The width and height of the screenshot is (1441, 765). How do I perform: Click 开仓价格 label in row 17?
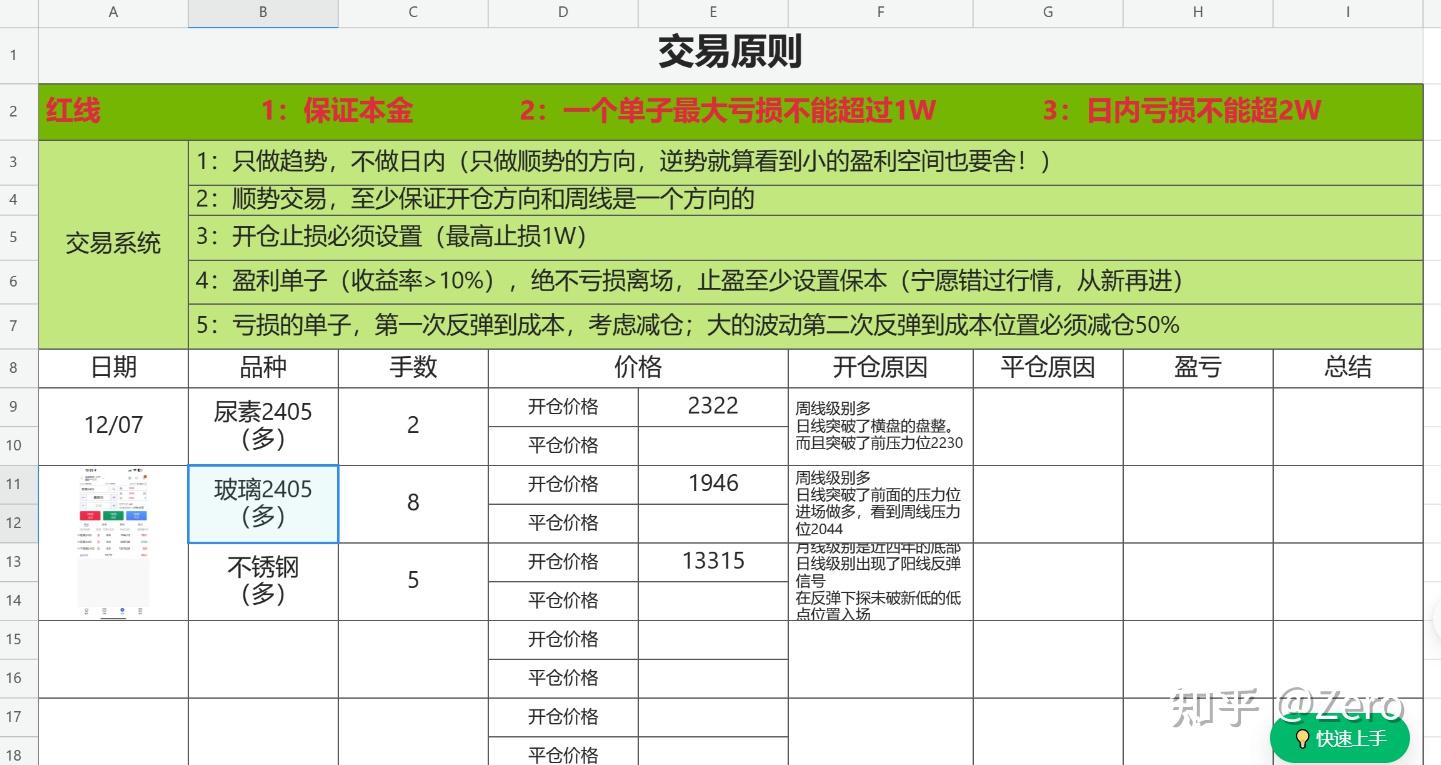(563, 717)
